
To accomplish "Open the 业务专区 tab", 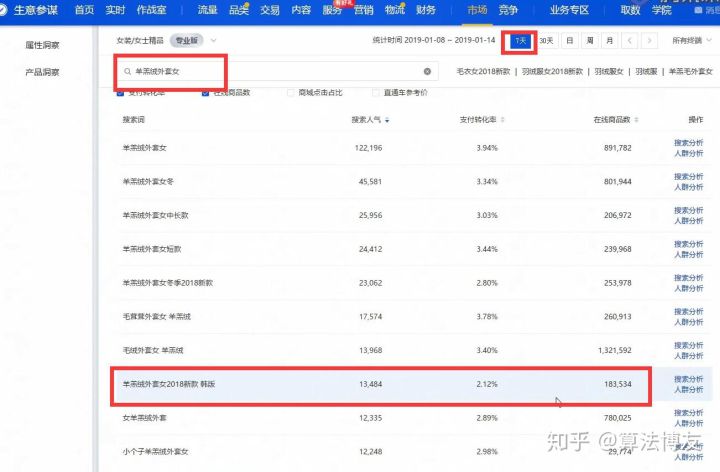I will pos(569,10).
